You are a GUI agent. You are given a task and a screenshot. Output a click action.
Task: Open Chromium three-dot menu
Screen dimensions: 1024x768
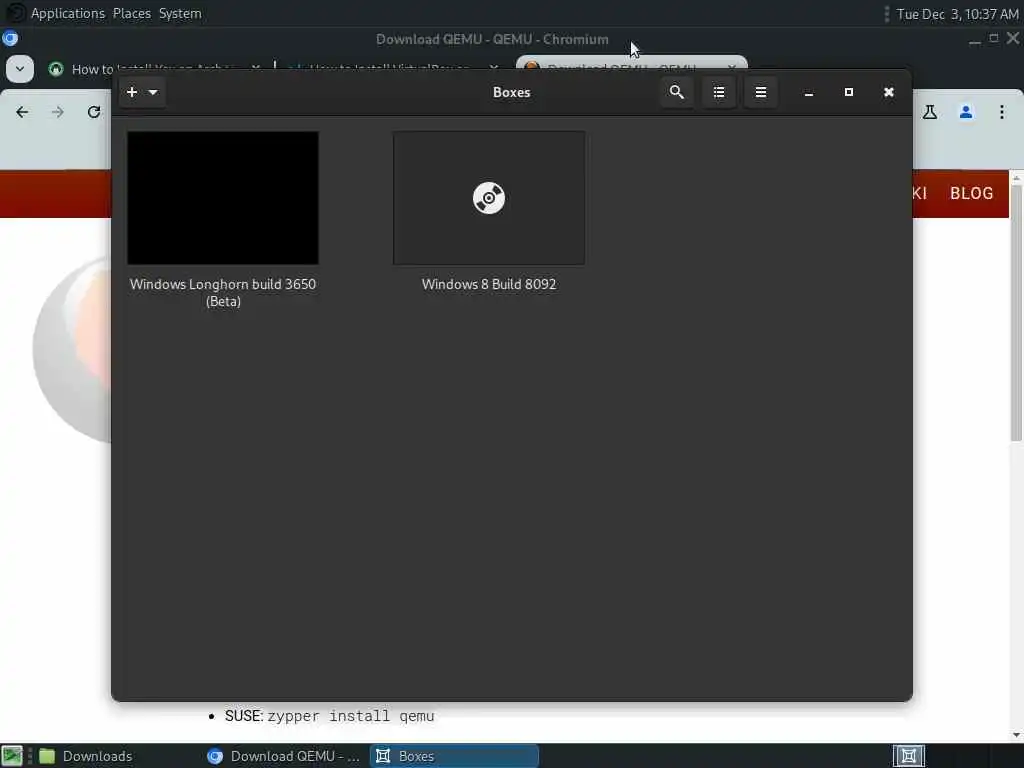(1002, 112)
